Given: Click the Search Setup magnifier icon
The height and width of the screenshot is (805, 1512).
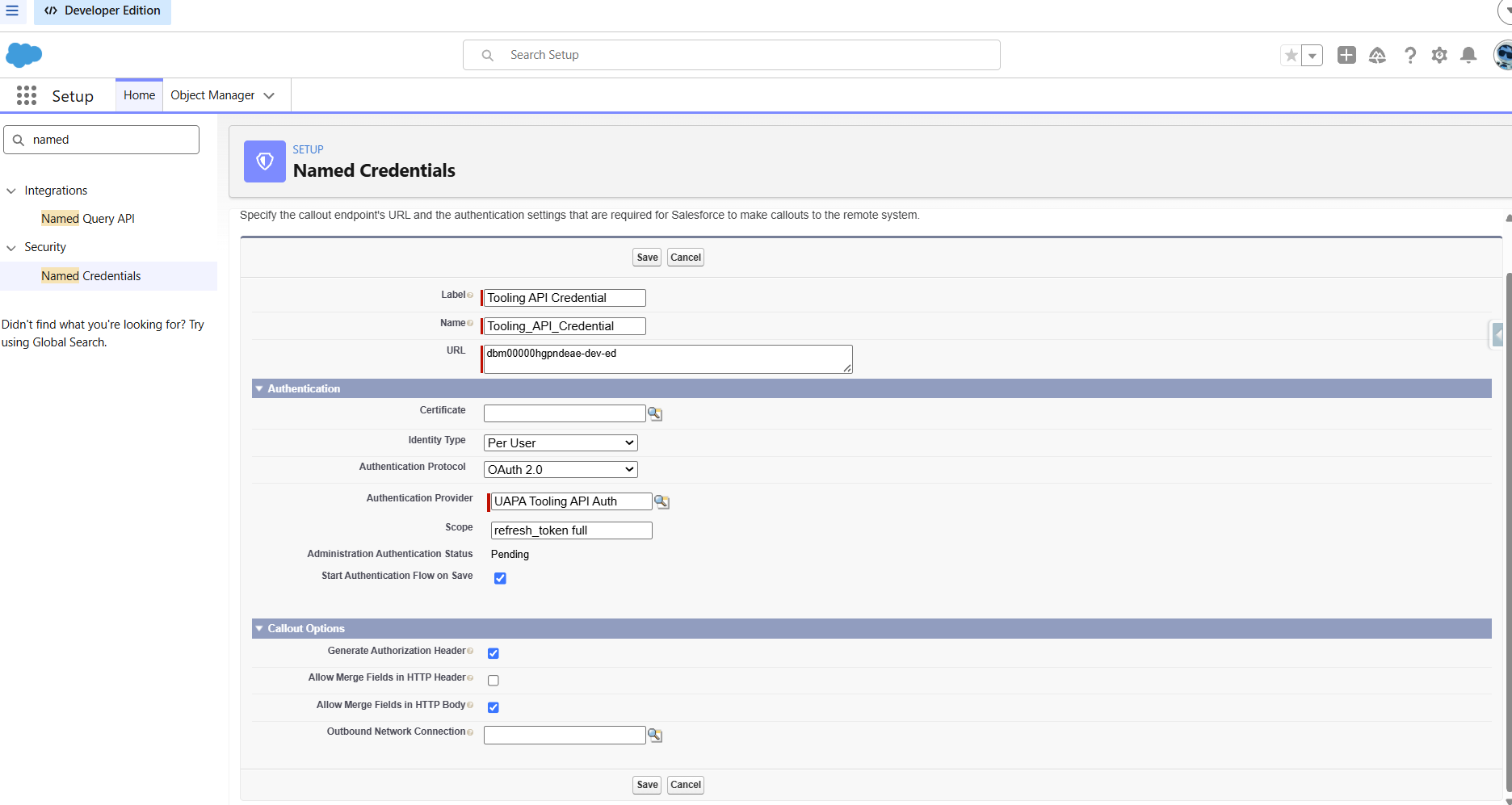Looking at the screenshot, I should tap(487, 55).
